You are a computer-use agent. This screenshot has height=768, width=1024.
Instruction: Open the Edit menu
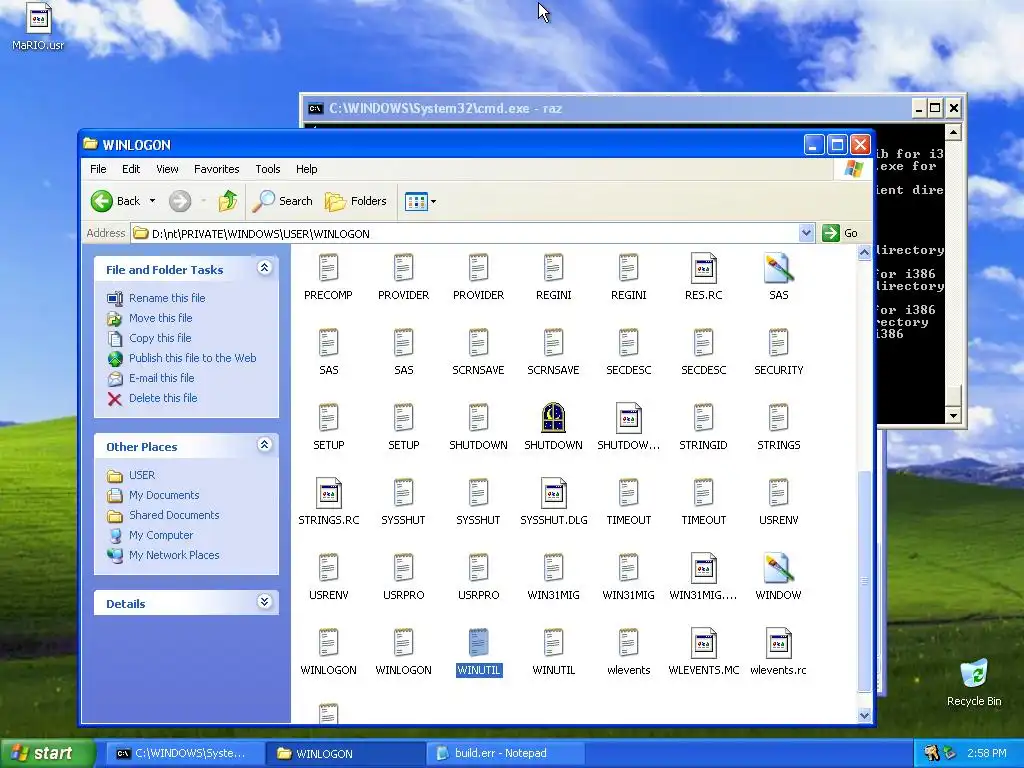pos(131,169)
